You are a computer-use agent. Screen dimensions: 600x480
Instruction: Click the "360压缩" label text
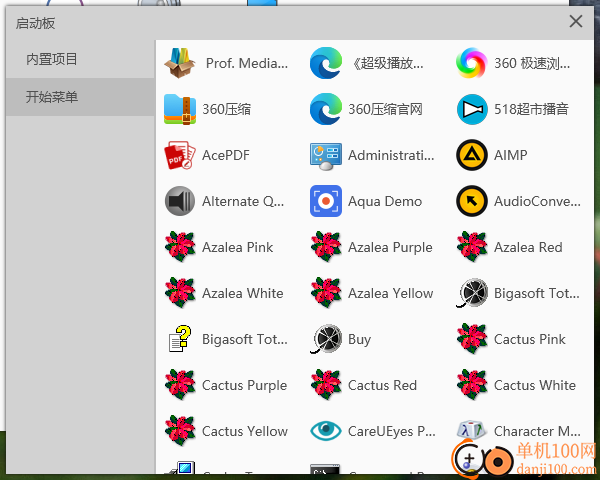[227, 109]
